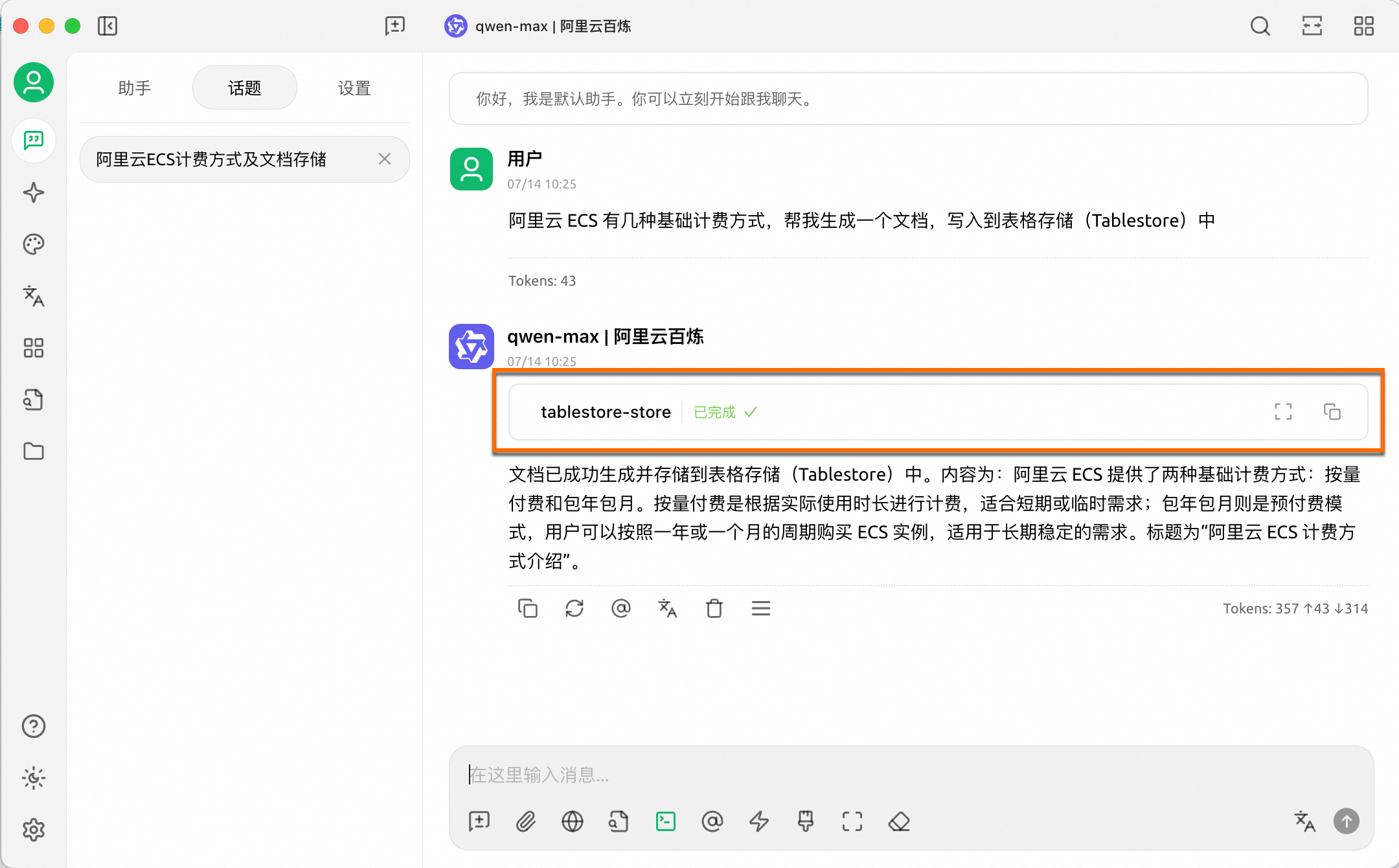Open the knowledge base icon in sidebar
The width and height of the screenshot is (1399, 868).
(34, 400)
